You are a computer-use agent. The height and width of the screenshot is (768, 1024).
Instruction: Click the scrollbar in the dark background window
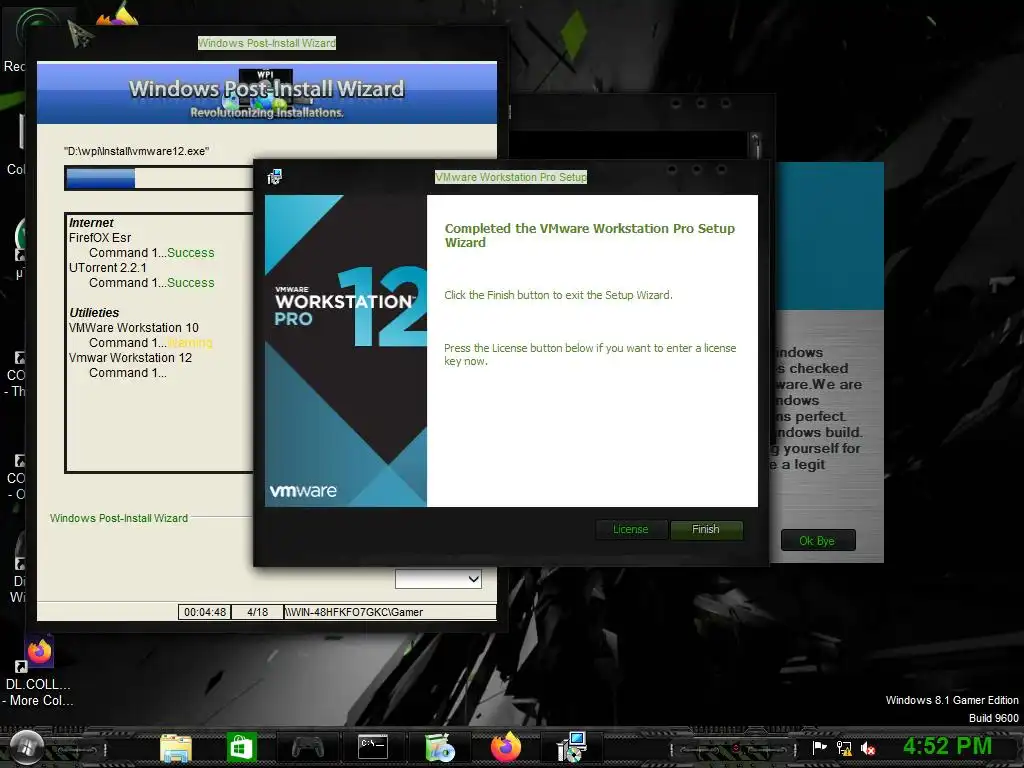[x=755, y=145]
